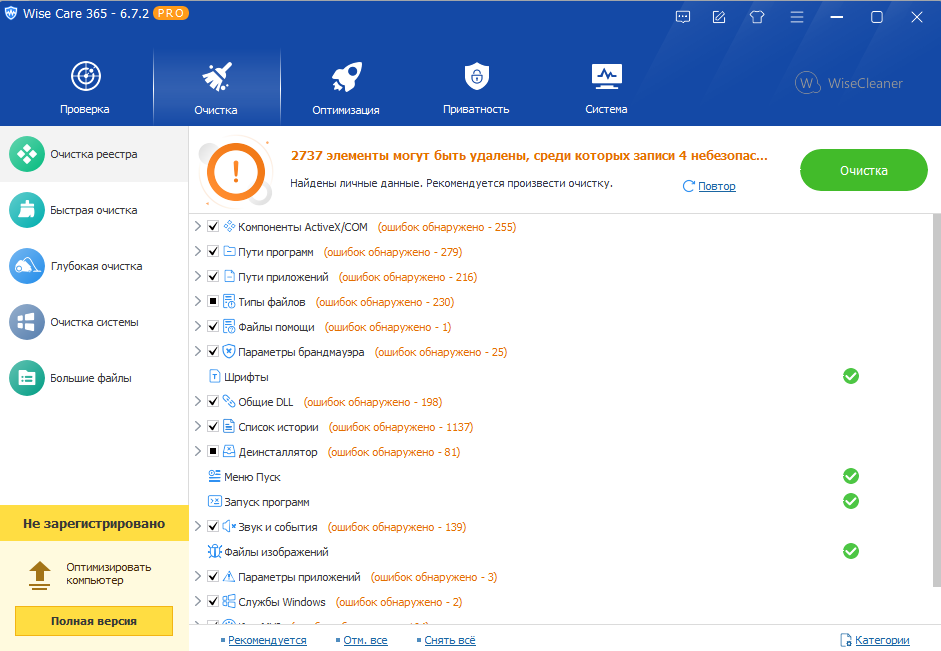The height and width of the screenshot is (651, 941).
Task: Click the Запуск программ row icon
Action: (215, 501)
